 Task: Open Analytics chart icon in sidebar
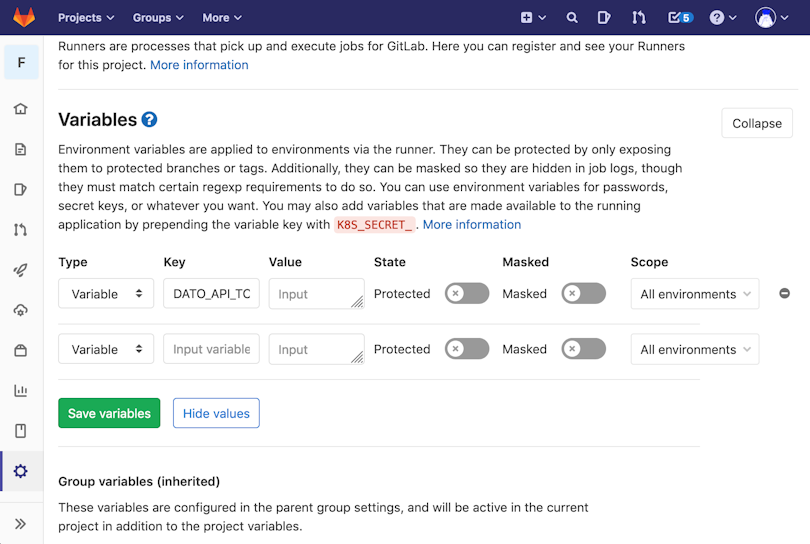point(21,391)
